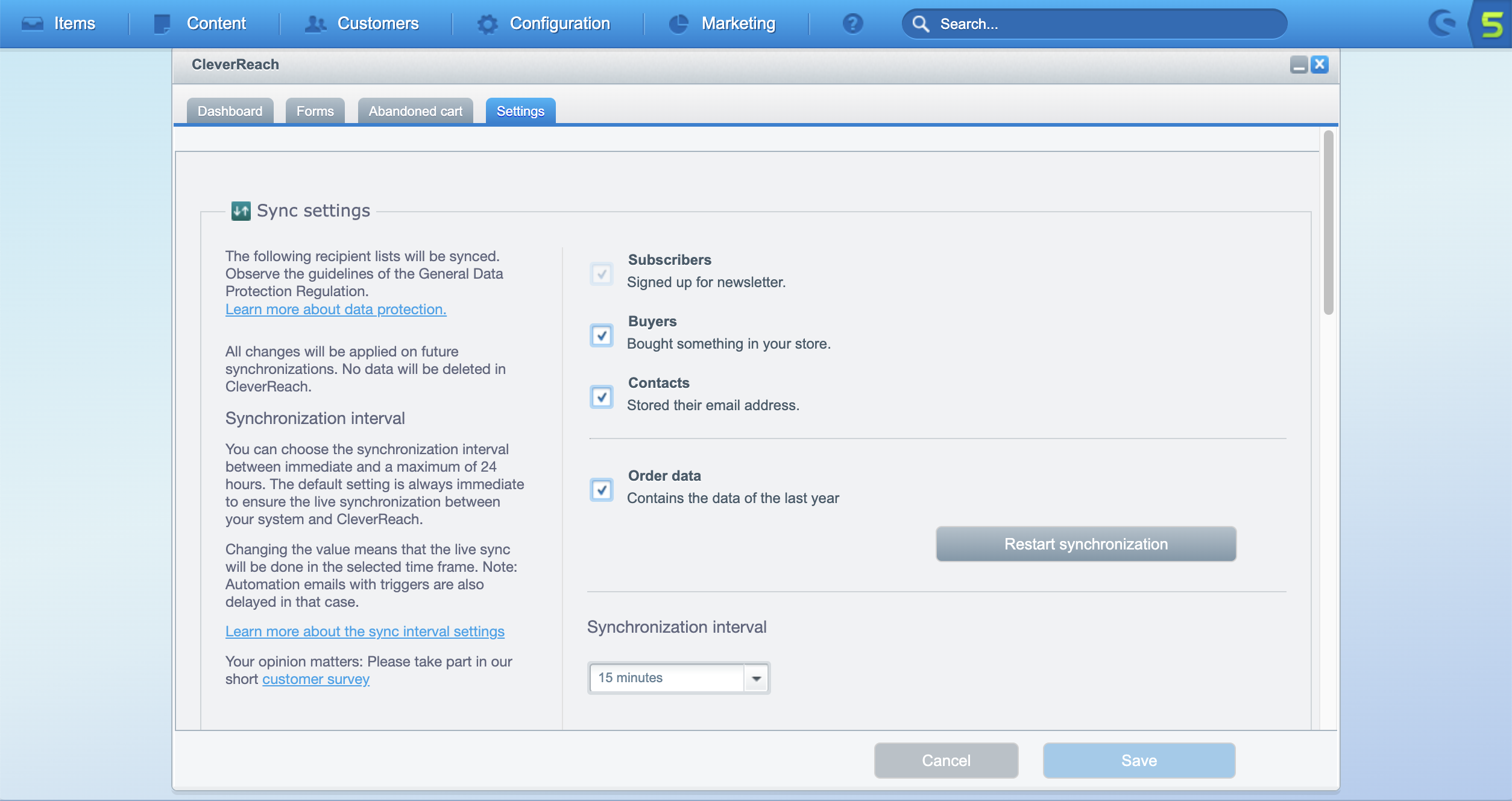Click the Items inbox icon
Screen dimensions: 1512x801
point(33,24)
